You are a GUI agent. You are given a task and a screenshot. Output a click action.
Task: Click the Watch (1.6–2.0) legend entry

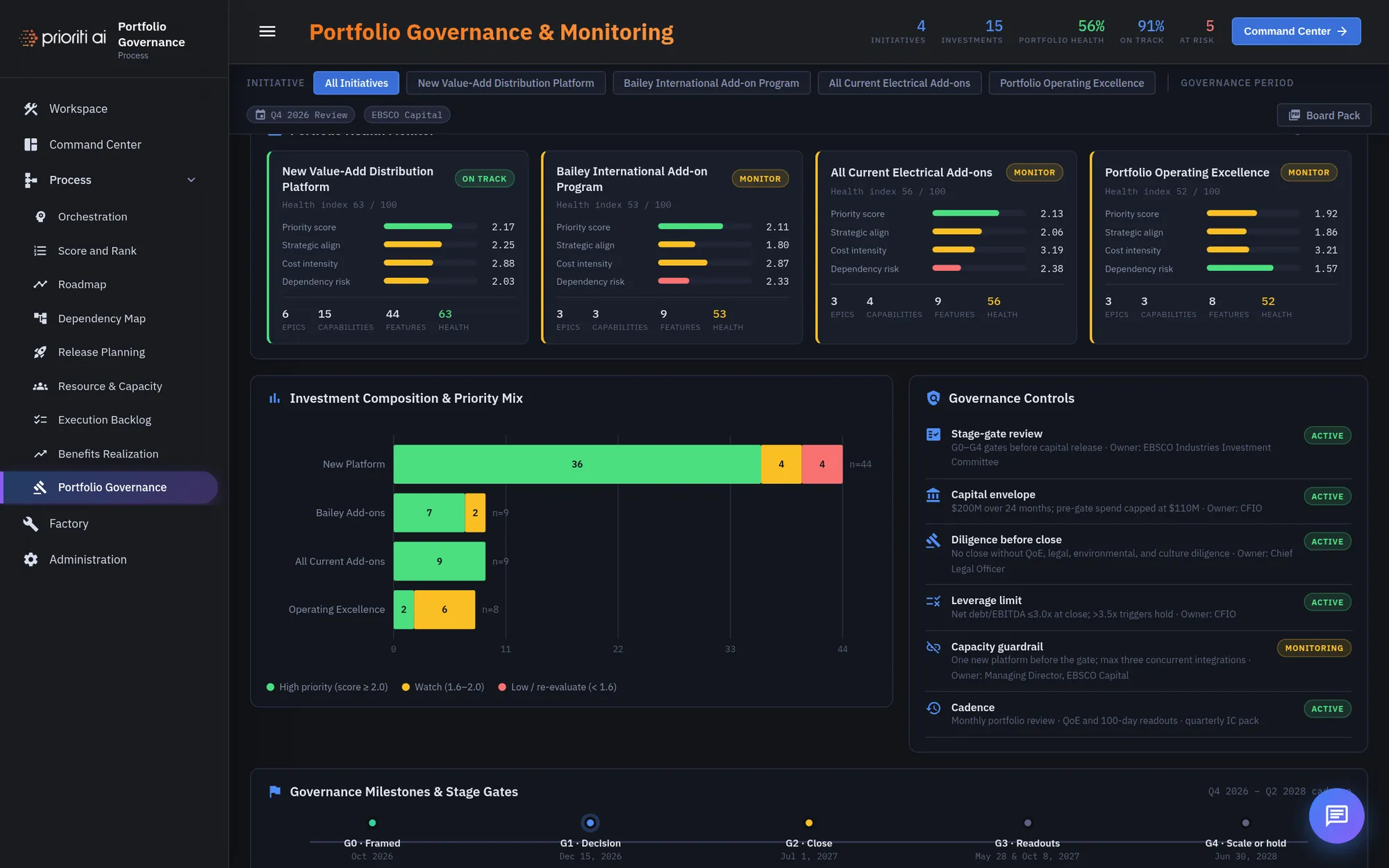tap(443, 687)
